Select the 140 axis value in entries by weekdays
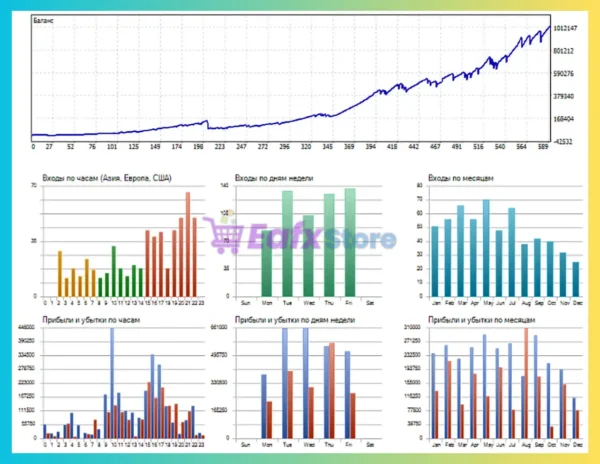 [x=224, y=186]
